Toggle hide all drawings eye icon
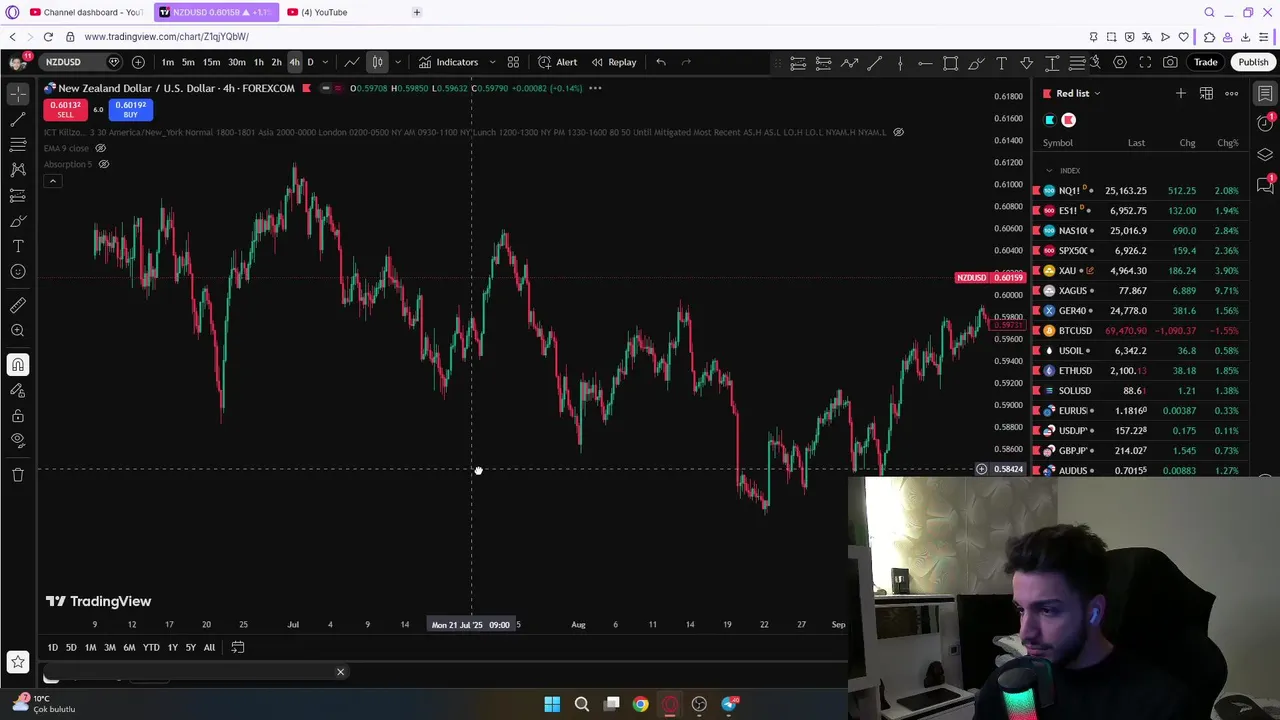Screen dimensions: 1280x720 click(x=18, y=440)
